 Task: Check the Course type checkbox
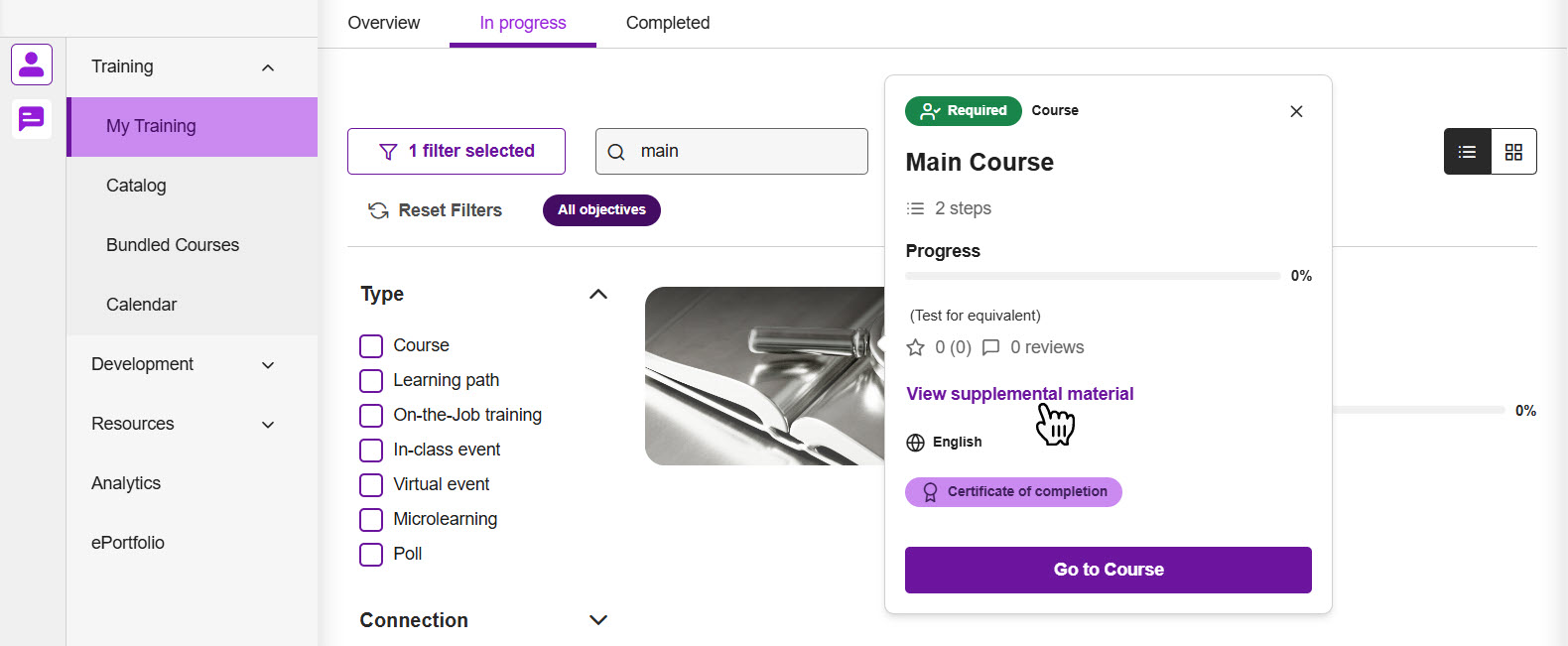(371, 346)
